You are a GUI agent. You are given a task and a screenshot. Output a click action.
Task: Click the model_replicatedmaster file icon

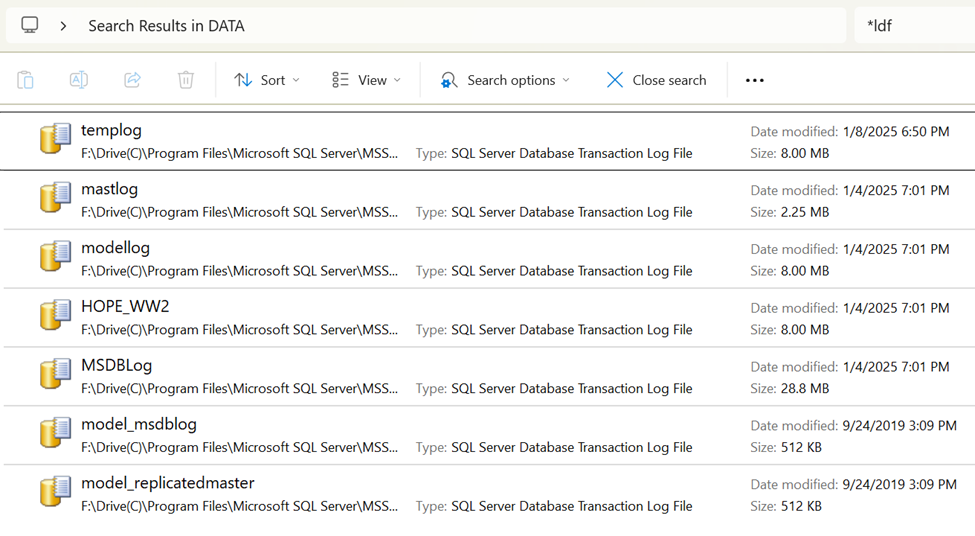pos(55,493)
